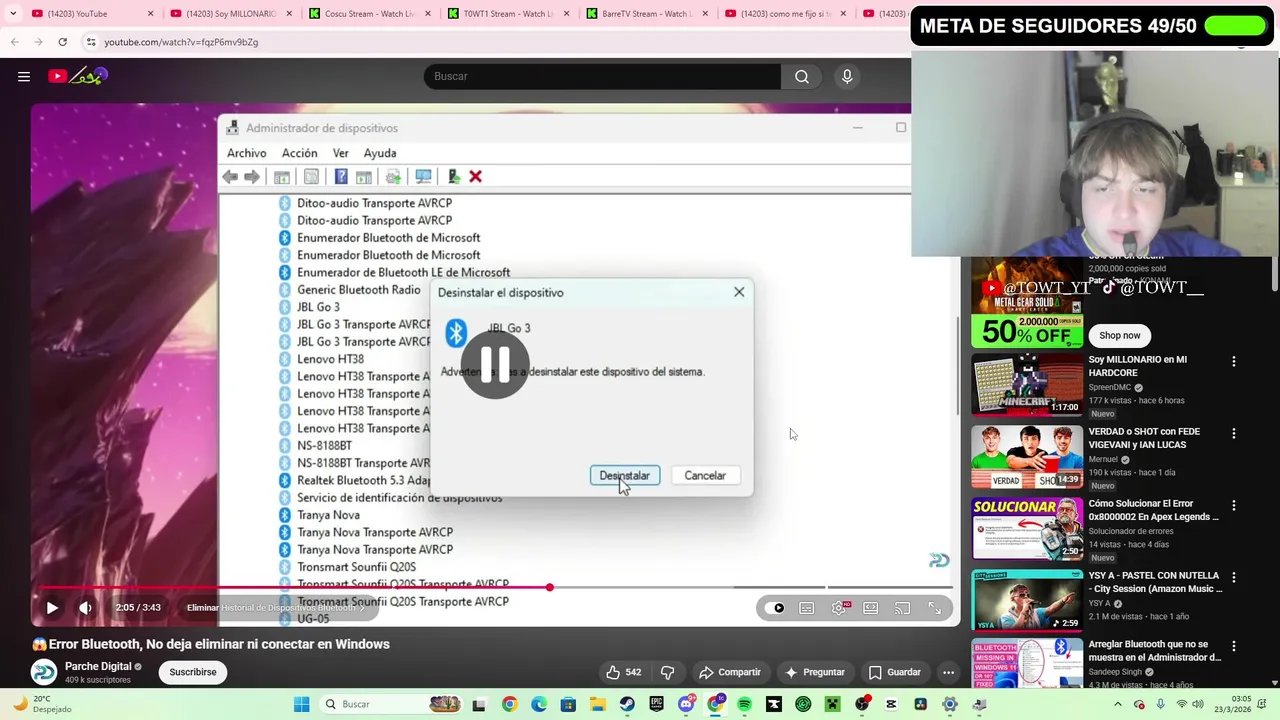Start voice search with the microphone icon
Screen dimensions: 1280x720
(x=847, y=76)
